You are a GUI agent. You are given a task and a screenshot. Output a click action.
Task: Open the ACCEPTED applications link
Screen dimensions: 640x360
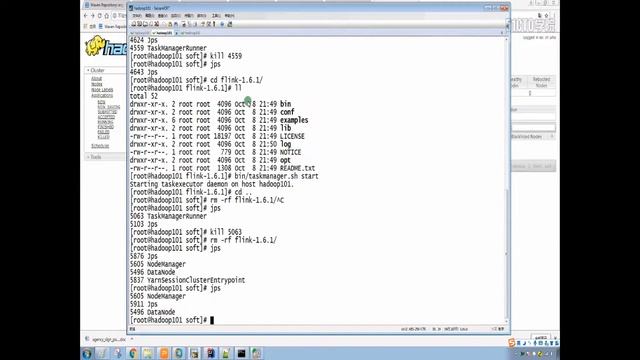click(107, 117)
